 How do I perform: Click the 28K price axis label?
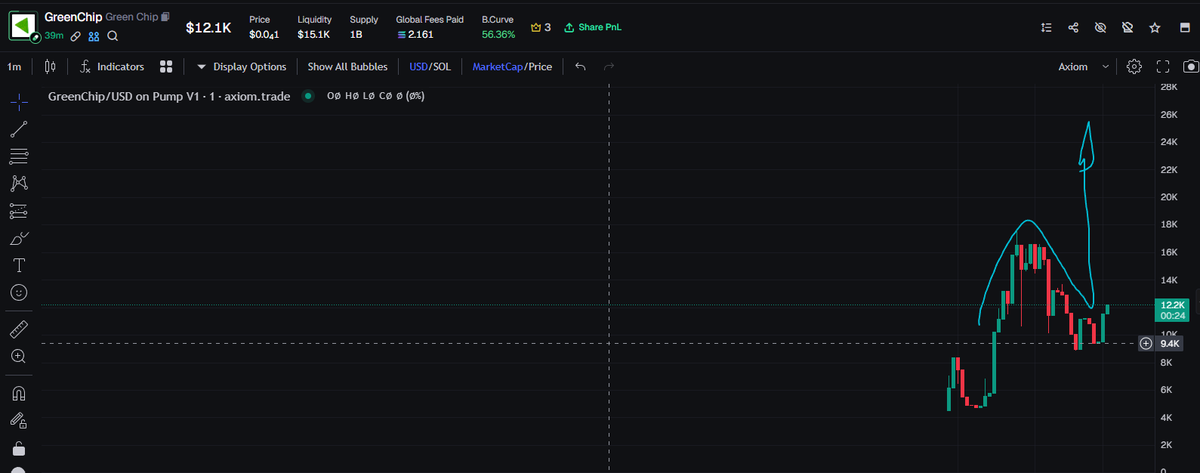[1169, 87]
